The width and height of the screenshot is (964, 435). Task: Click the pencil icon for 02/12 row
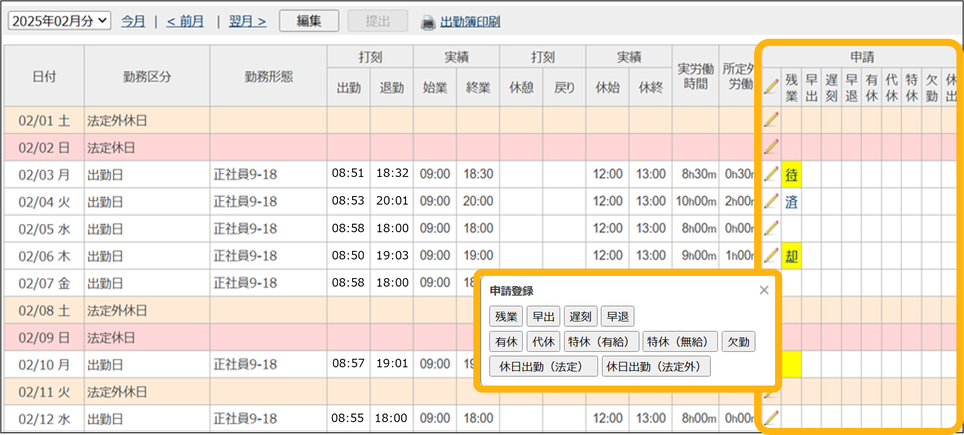[x=771, y=417]
